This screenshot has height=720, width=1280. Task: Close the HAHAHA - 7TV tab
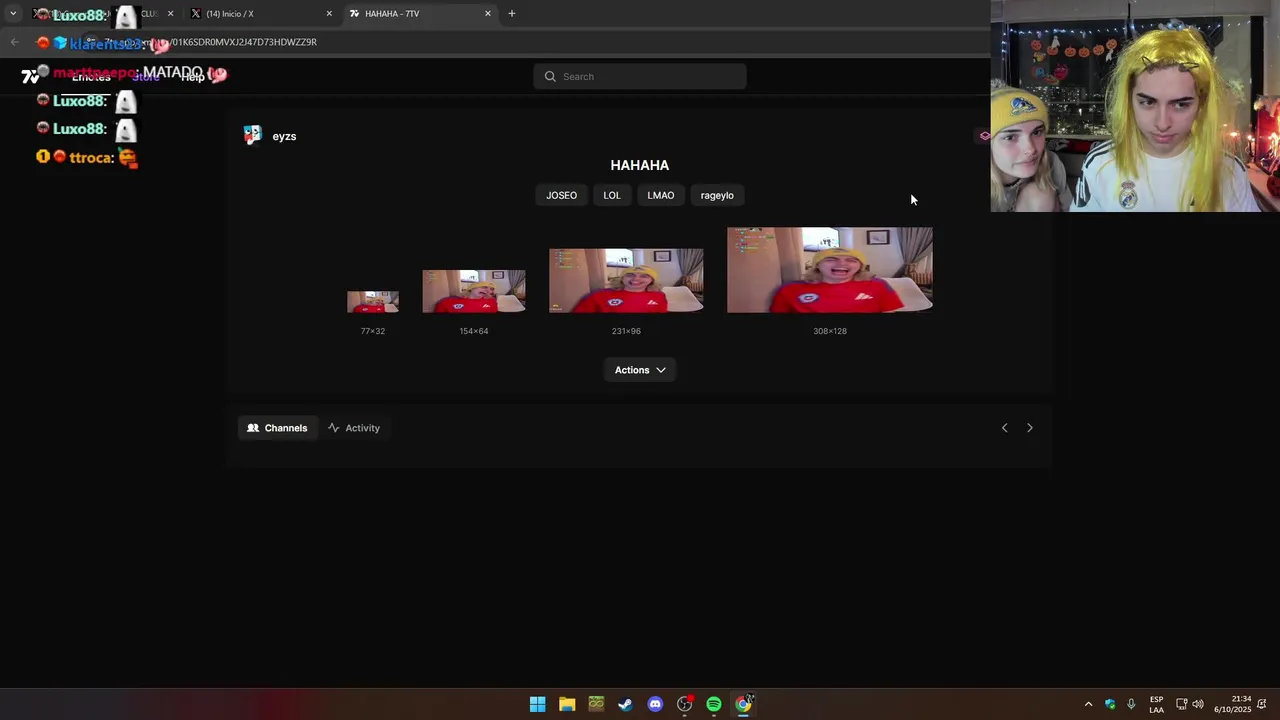[x=488, y=14]
